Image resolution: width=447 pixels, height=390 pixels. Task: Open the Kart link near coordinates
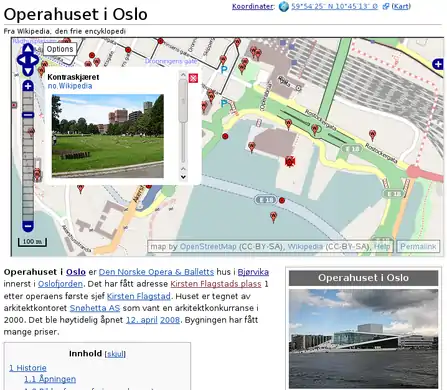[401, 6]
